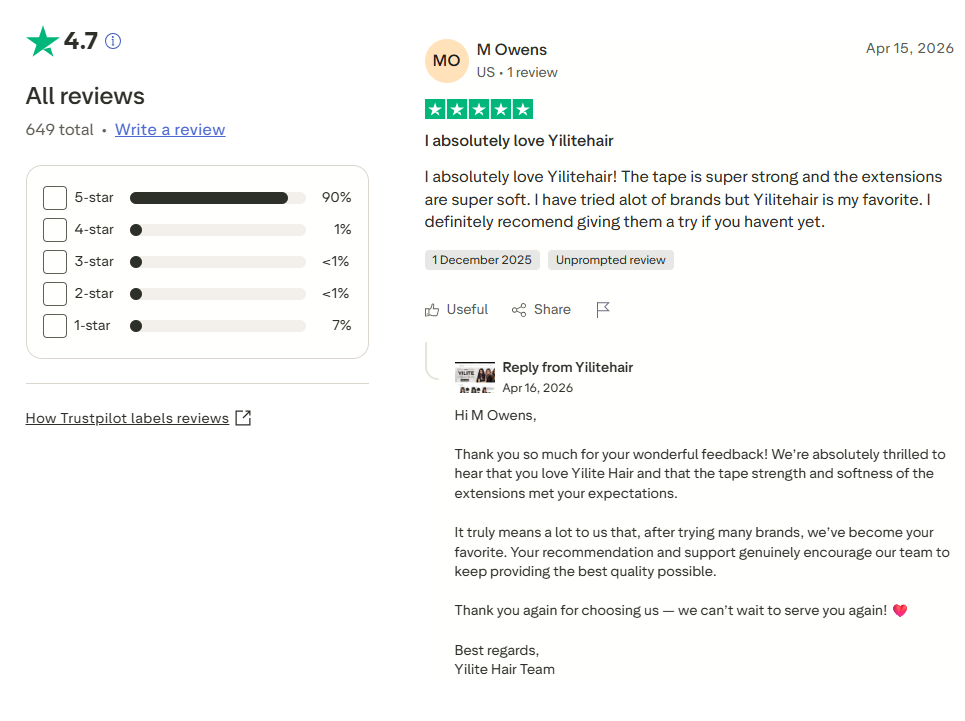The width and height of the screenshot is (965, 721).
Task: Check the 5-star filter checkbox
Action: click(55, 198)
